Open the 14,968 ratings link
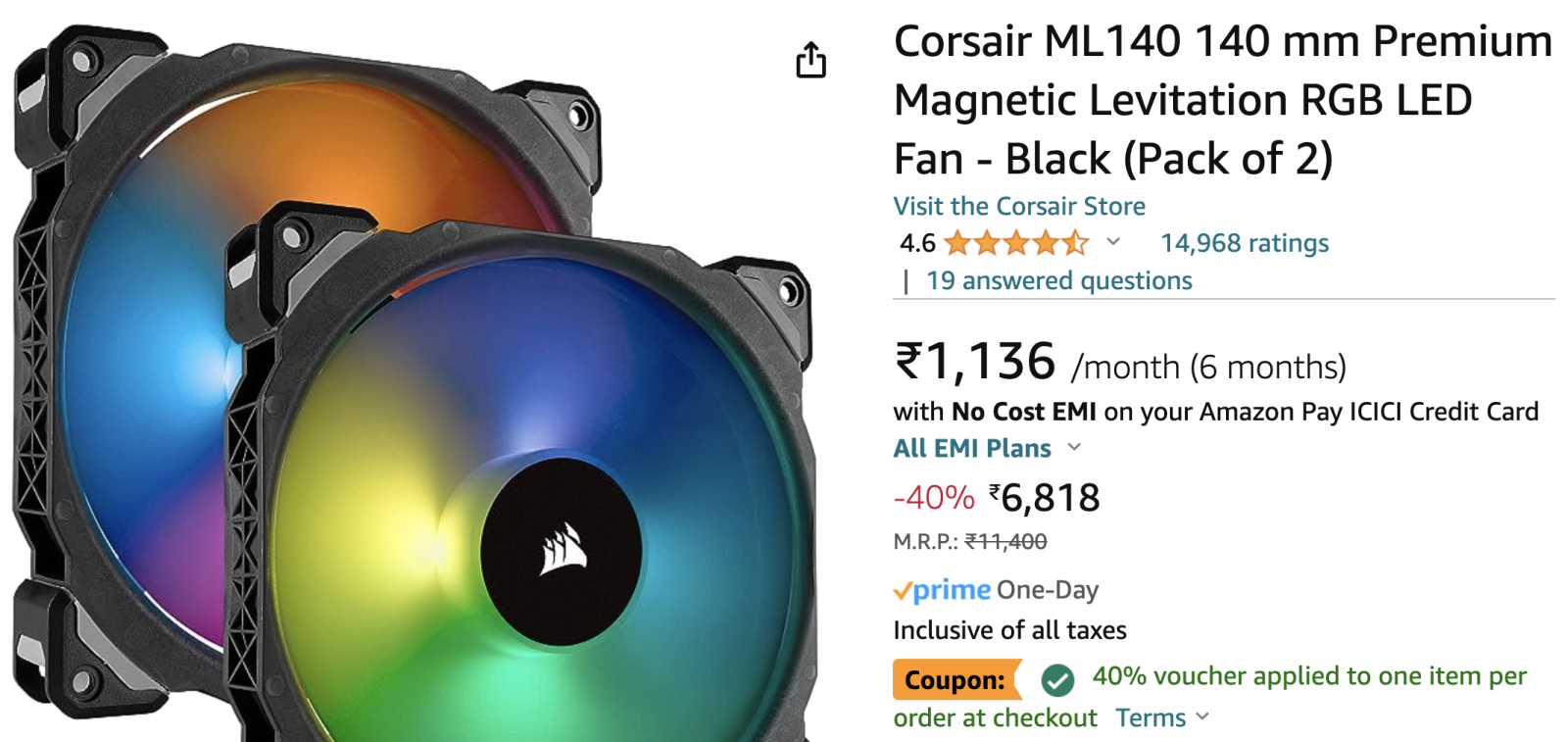The image size is (1568, 742). click(x=1245, y=243)
